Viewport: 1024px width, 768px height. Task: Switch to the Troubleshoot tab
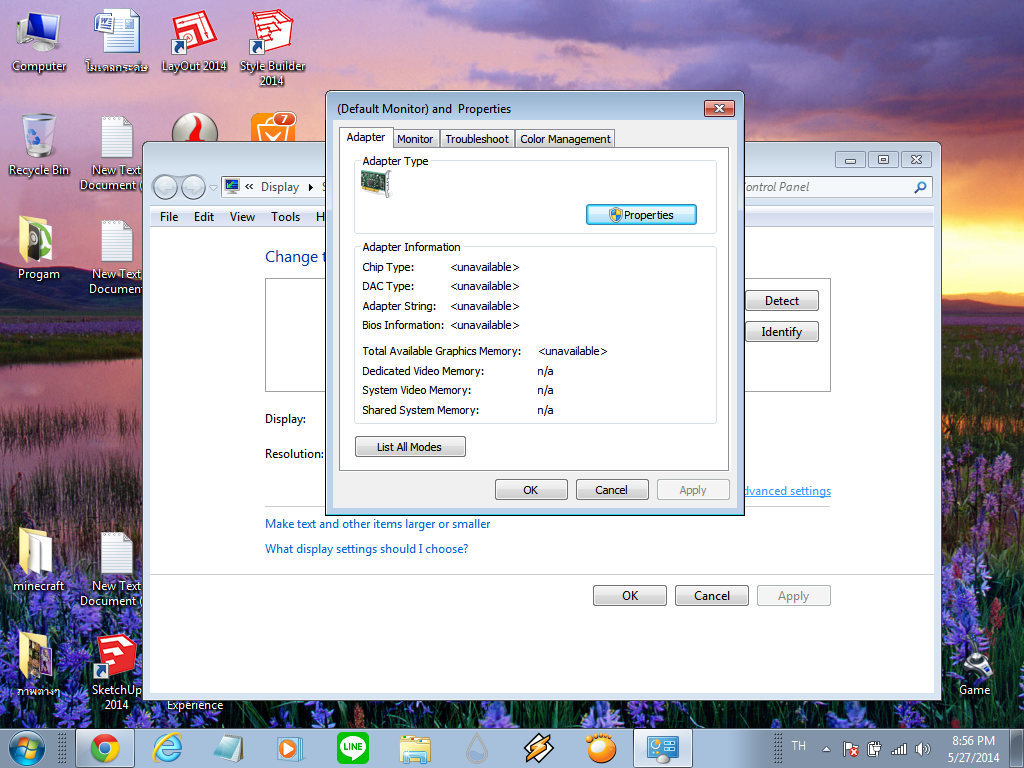[477, 139]
